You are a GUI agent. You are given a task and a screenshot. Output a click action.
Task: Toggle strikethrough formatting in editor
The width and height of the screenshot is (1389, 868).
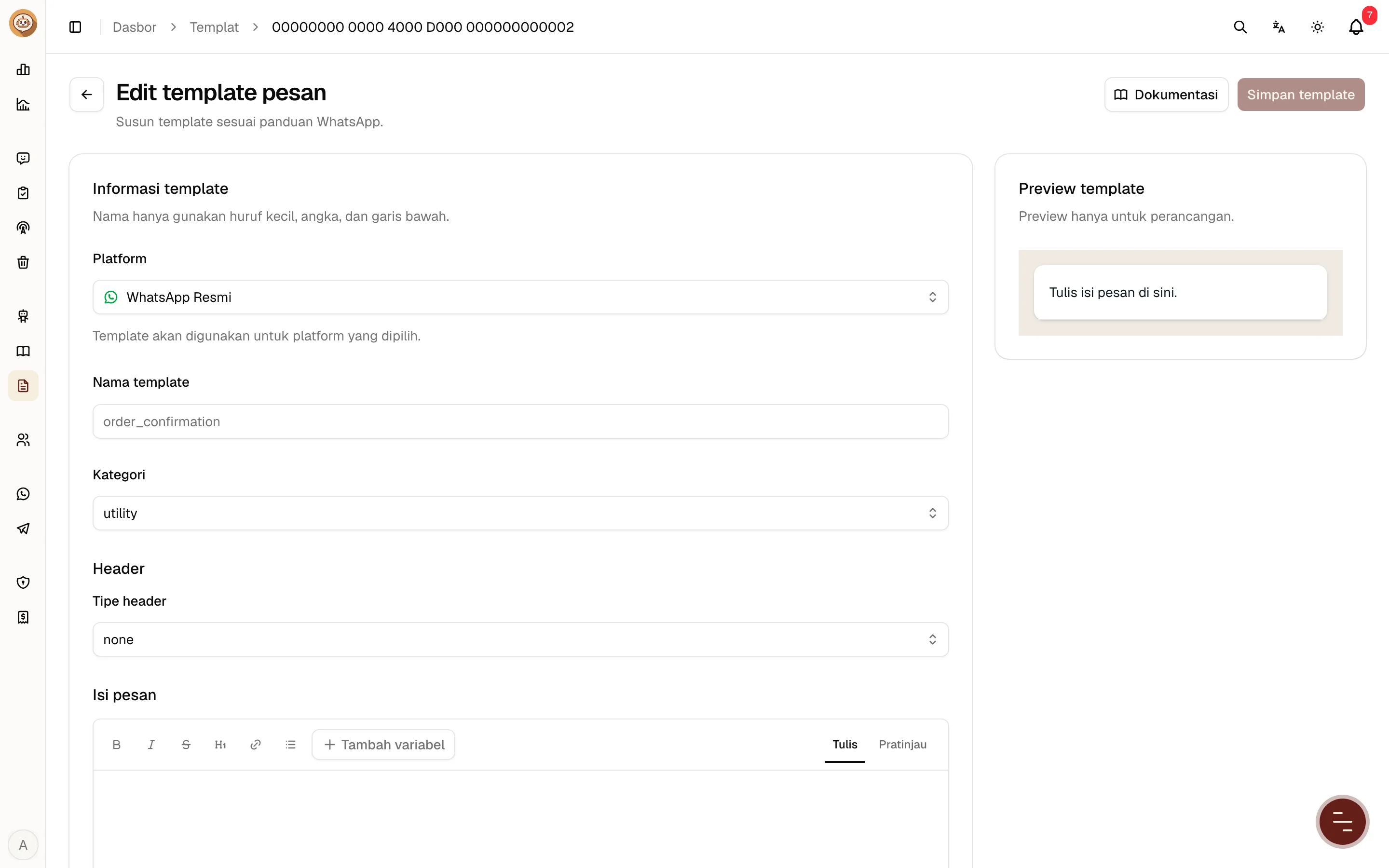click(x=186, y=745)
